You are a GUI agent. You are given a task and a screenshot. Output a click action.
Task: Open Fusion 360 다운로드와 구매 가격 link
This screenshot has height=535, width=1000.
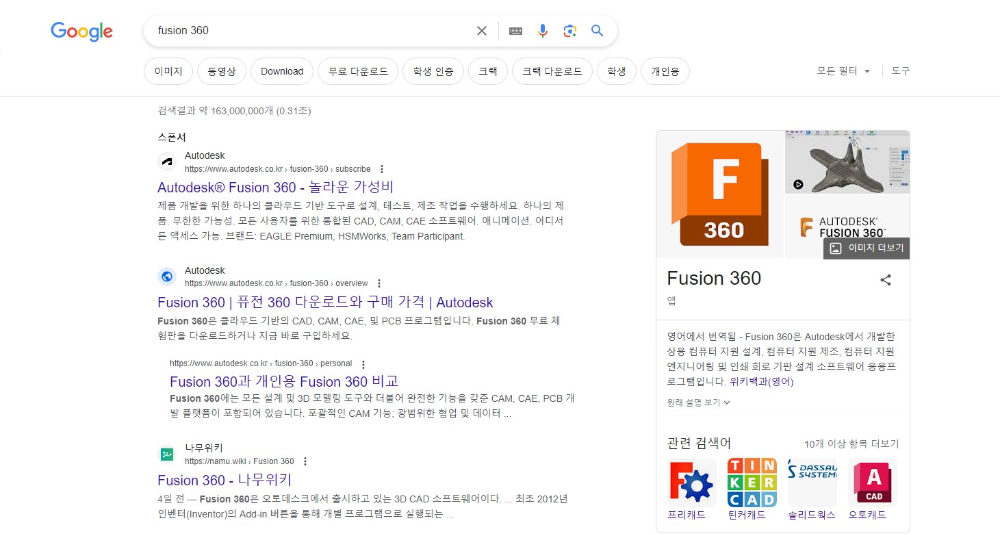(x=325, y=302)
